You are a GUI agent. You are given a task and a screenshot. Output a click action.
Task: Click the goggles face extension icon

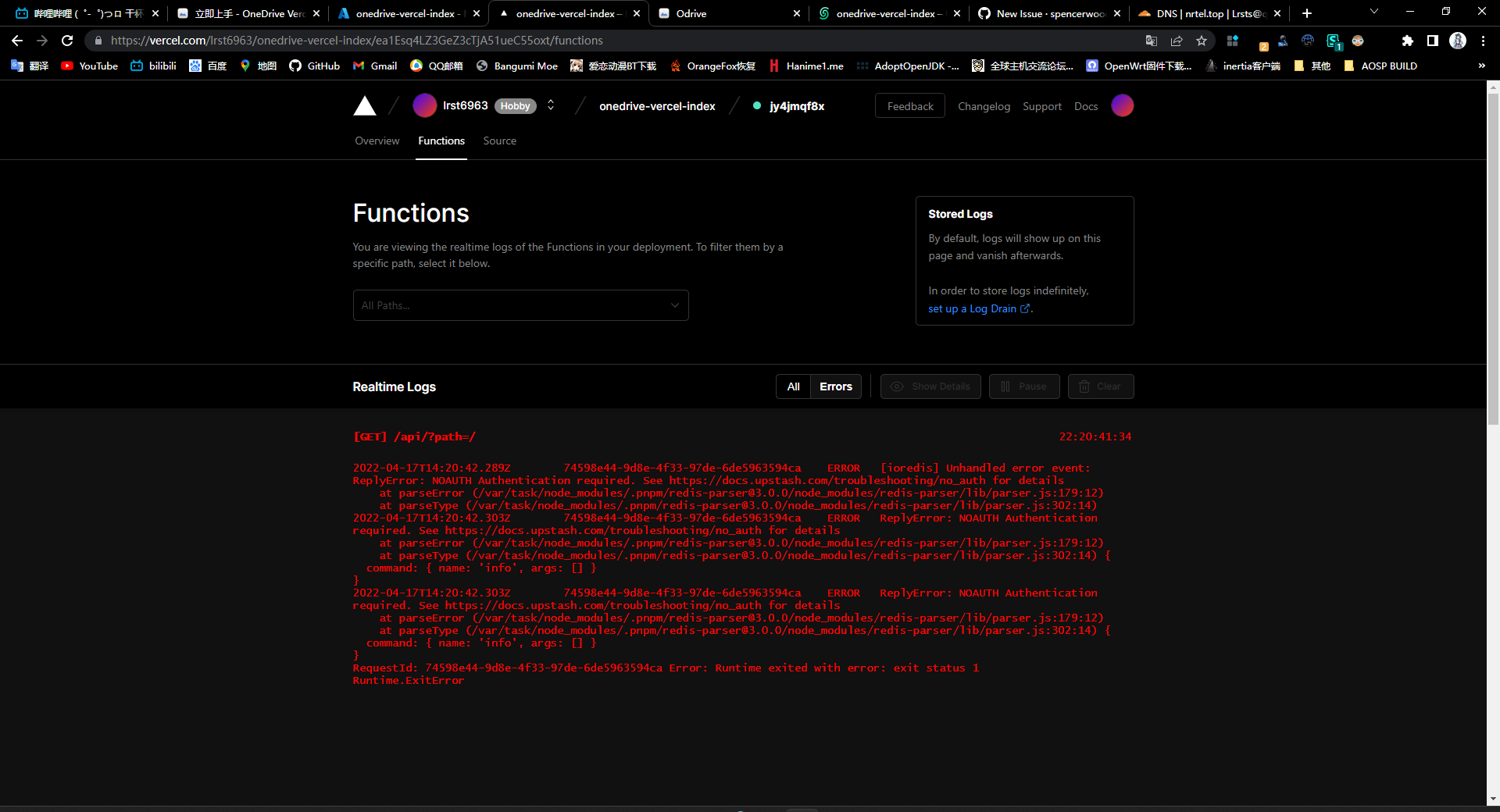tap(1358, 41)
